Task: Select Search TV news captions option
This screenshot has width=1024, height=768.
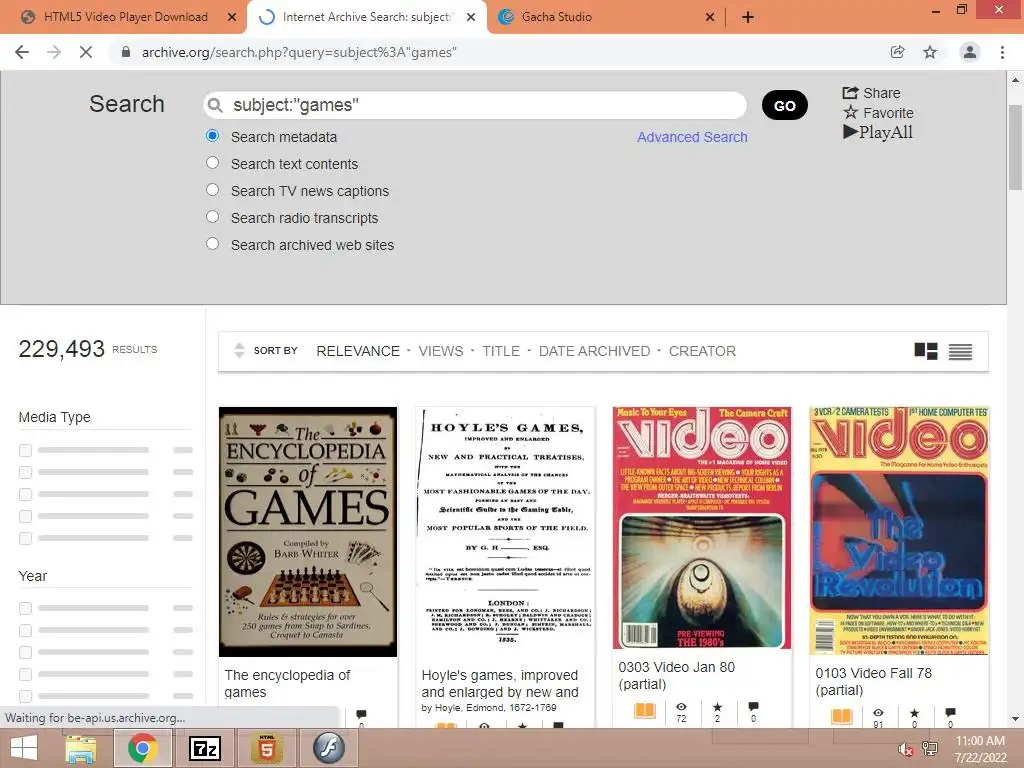Action: click(212, 189)
